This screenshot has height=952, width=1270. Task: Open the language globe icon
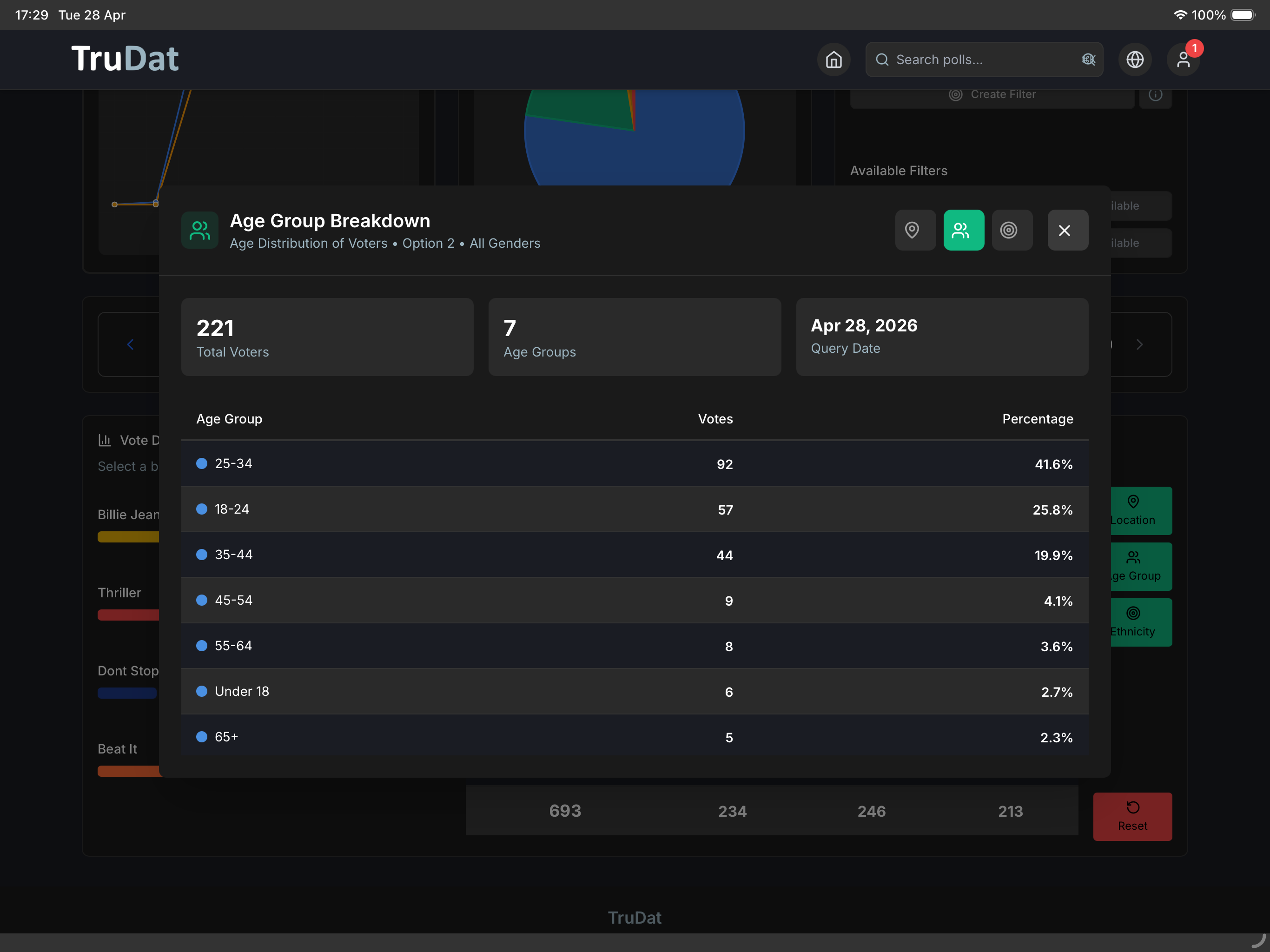[x=1135, y=59]
